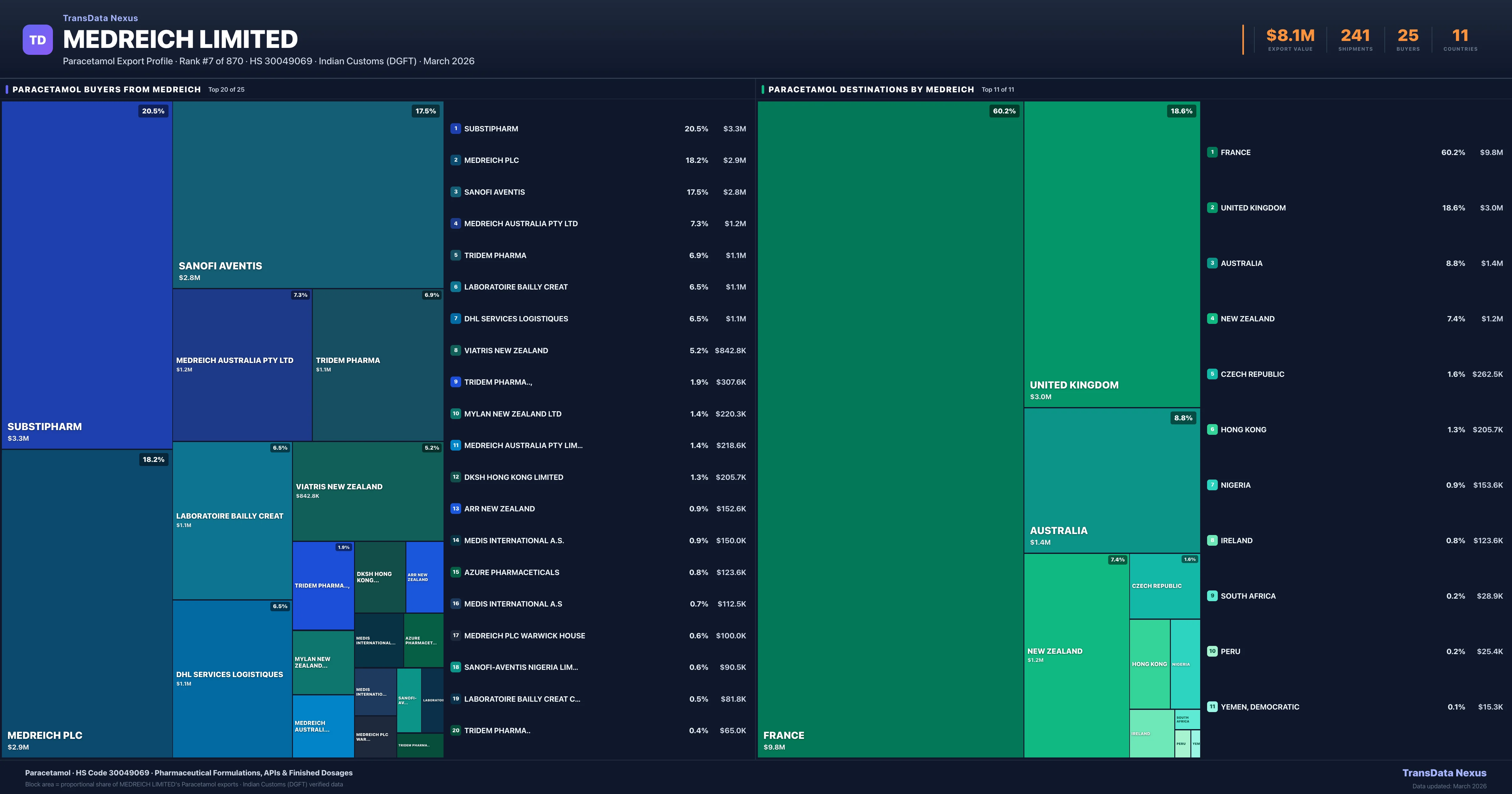Click rank badge 20 beside TRIDEM PHARMA..
Viewport: 1512px width, 794px height.
(455, 731)
